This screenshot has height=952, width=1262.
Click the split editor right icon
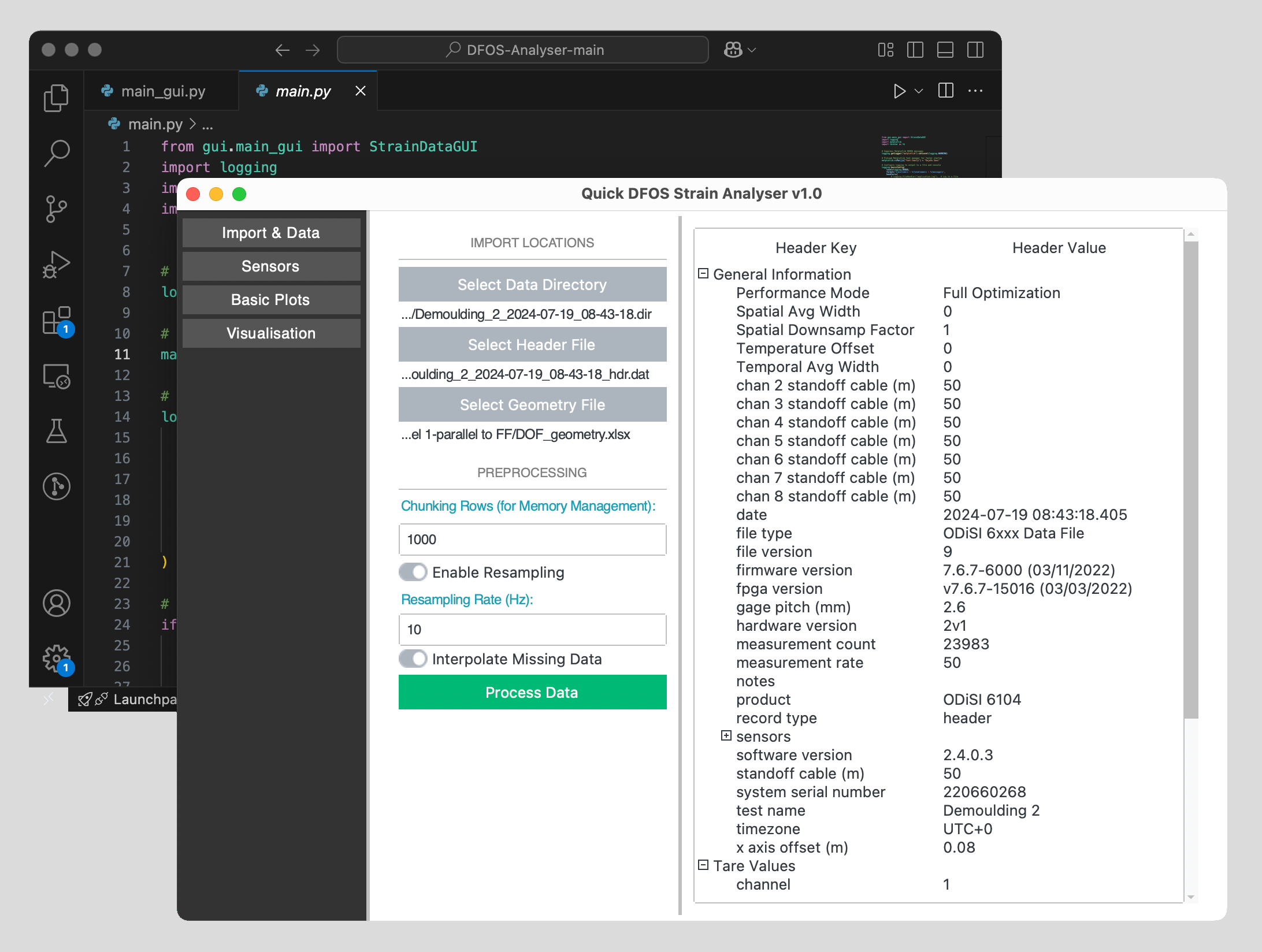coord(945,91)
